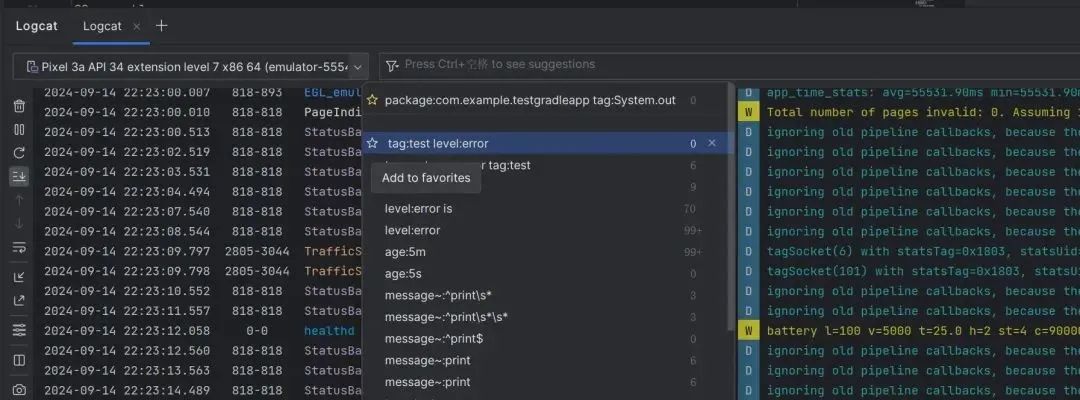Click the W badge on battery log line

(x=748, y=331)
